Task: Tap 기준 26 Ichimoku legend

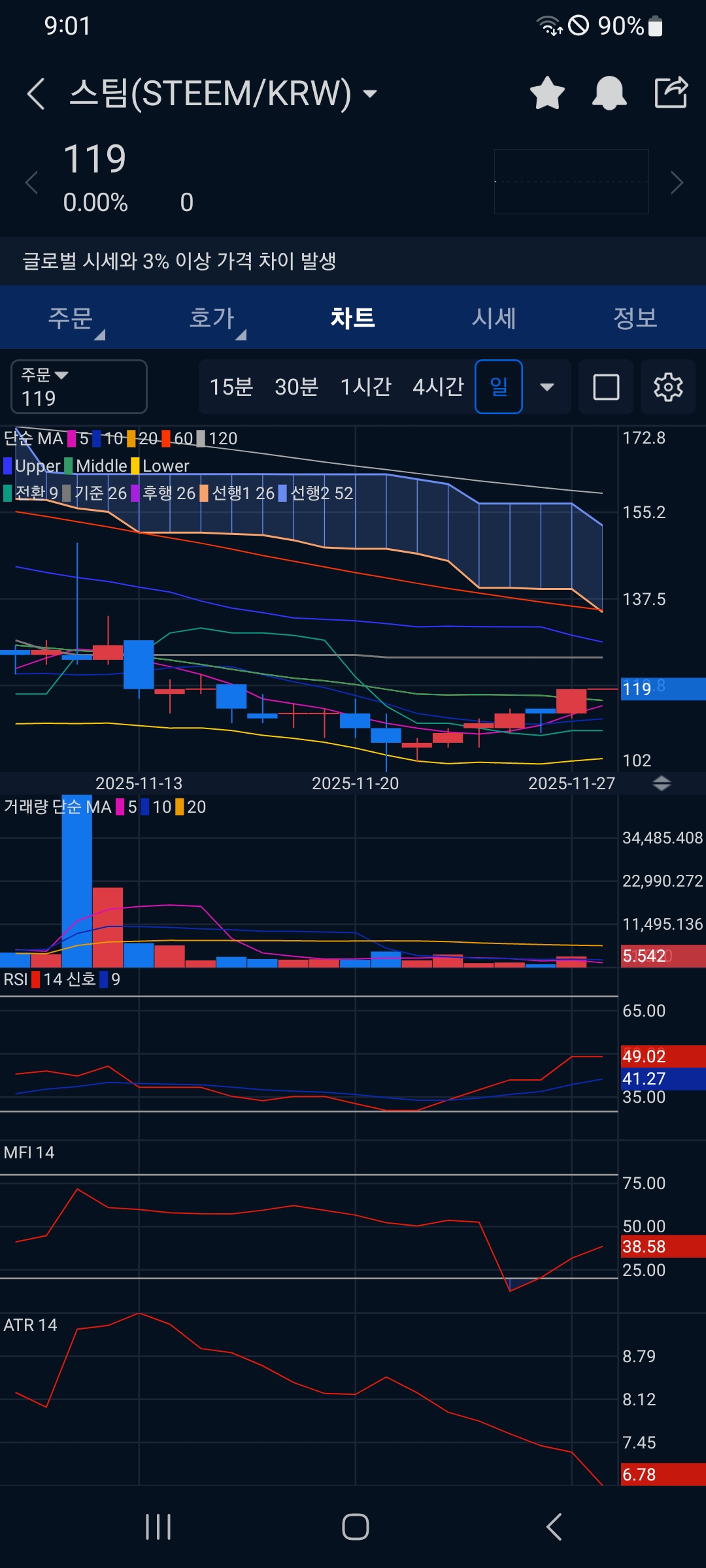Action: click(95, 493)
